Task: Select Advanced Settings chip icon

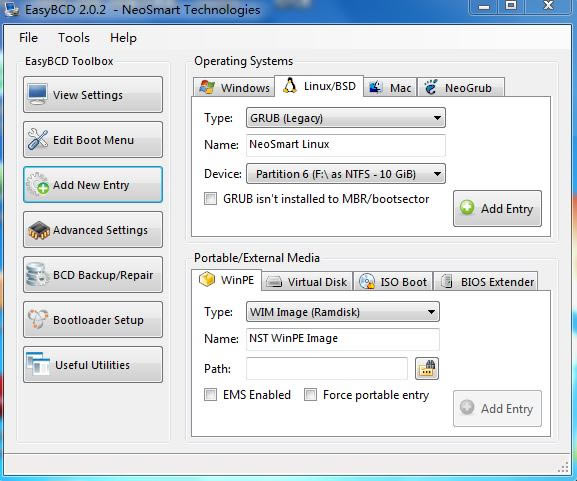Action: point(39,230)
